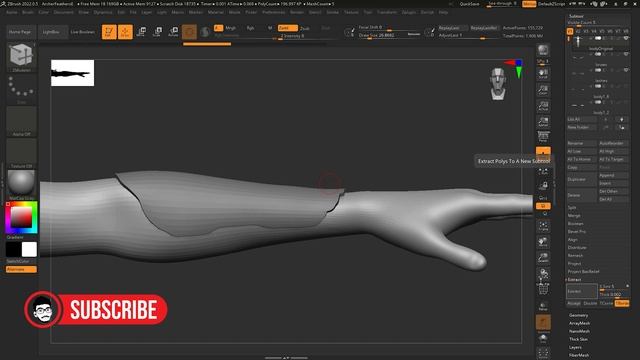The width and height of the screenshot is (640, 360).
Task: Open the MatCap Gray material sphere
Action: point(21,183)
